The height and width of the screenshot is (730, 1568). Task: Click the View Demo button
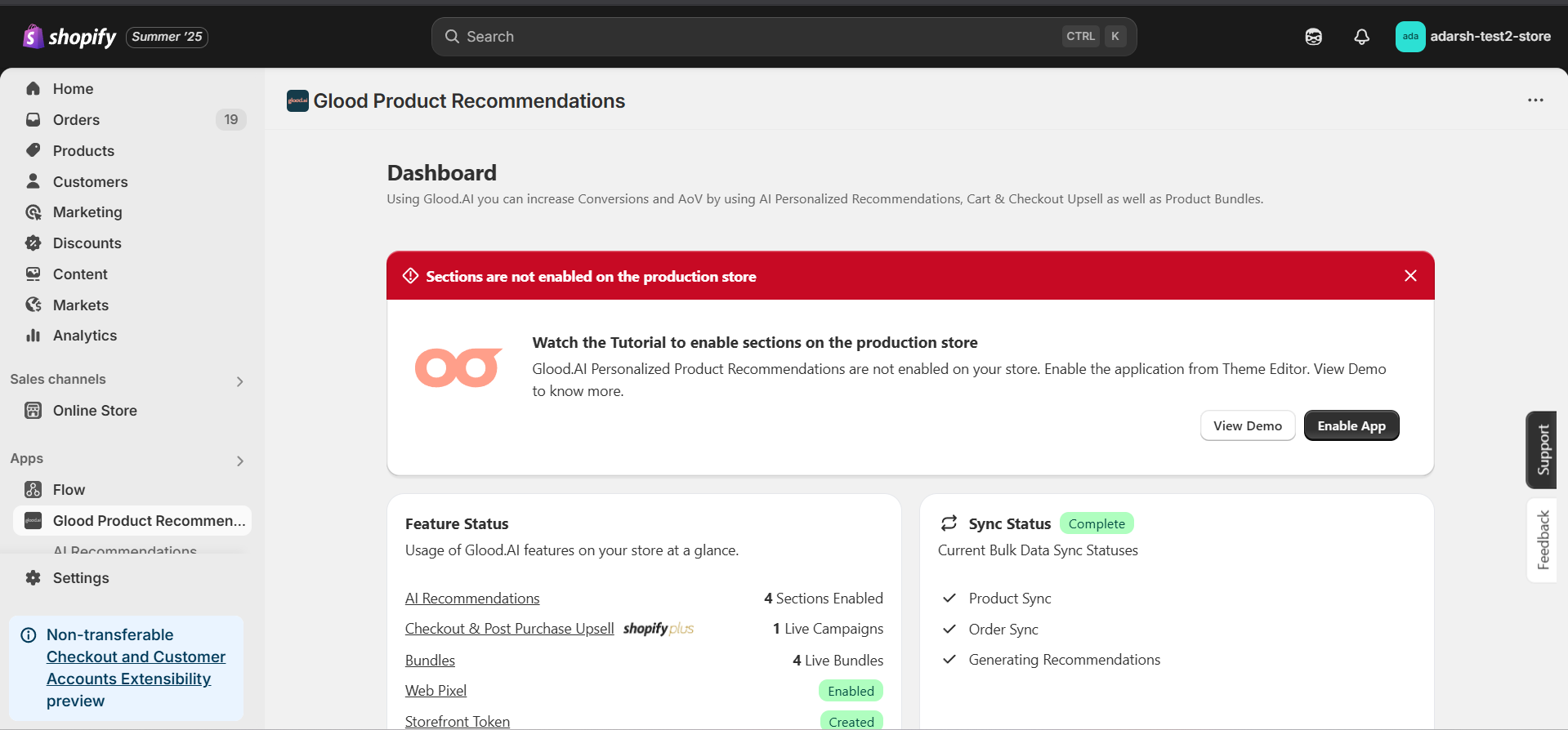pyautogui.click(x=1248, y=425)
